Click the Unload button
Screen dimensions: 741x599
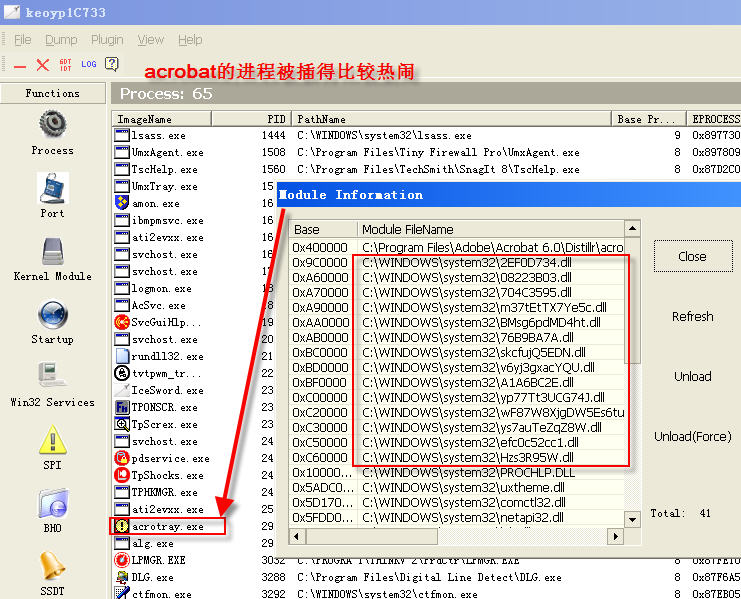point(693,377)
